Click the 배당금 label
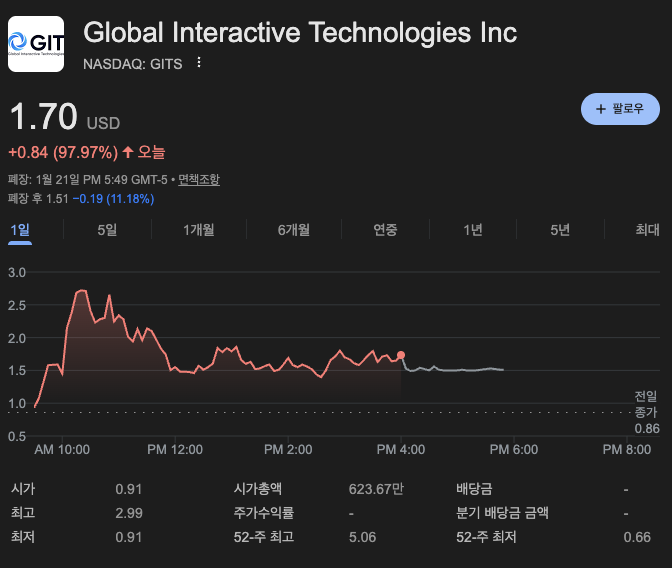672x568 pixels. [x=474, y=489]
